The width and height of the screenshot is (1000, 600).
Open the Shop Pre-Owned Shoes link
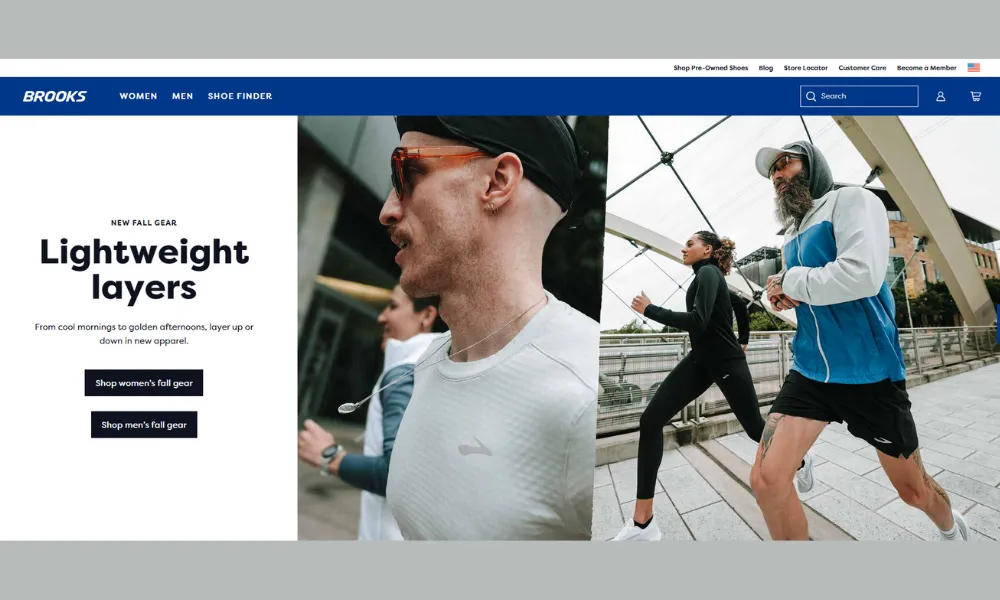(x=710, y=68)
